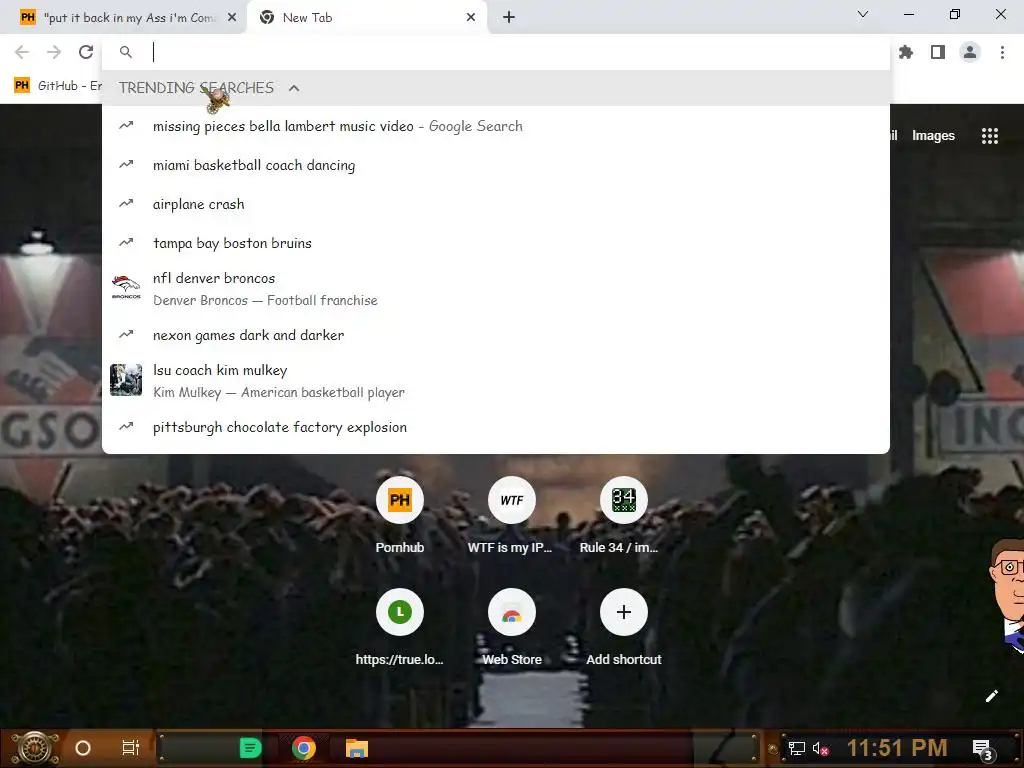Open the Rule 34 shortcut tile
This screenshot has height=768, width=1024.
pyautogui.click(x=623, y=500)
